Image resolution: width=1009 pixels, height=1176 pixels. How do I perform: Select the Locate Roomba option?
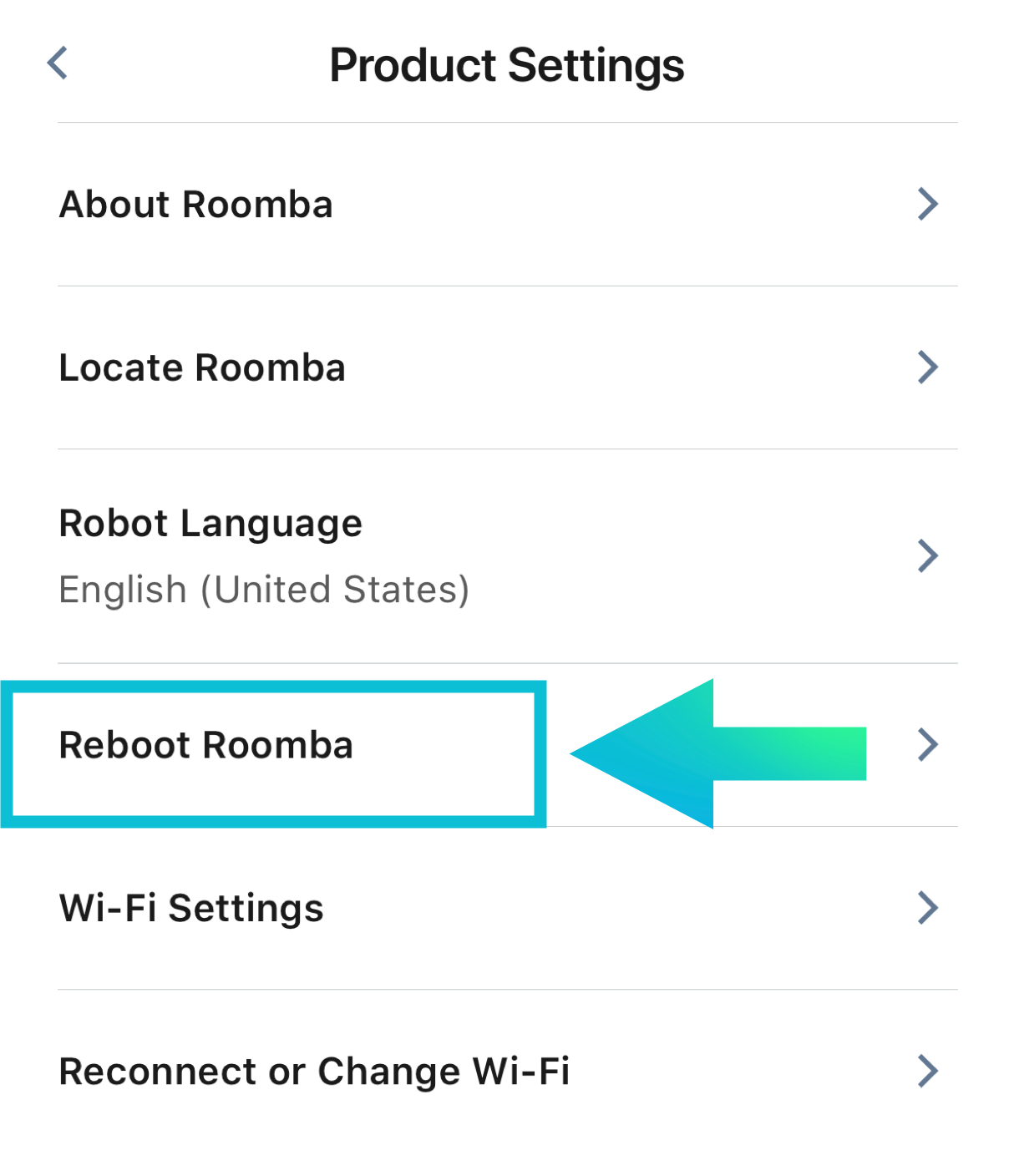(x=202, y=367)
